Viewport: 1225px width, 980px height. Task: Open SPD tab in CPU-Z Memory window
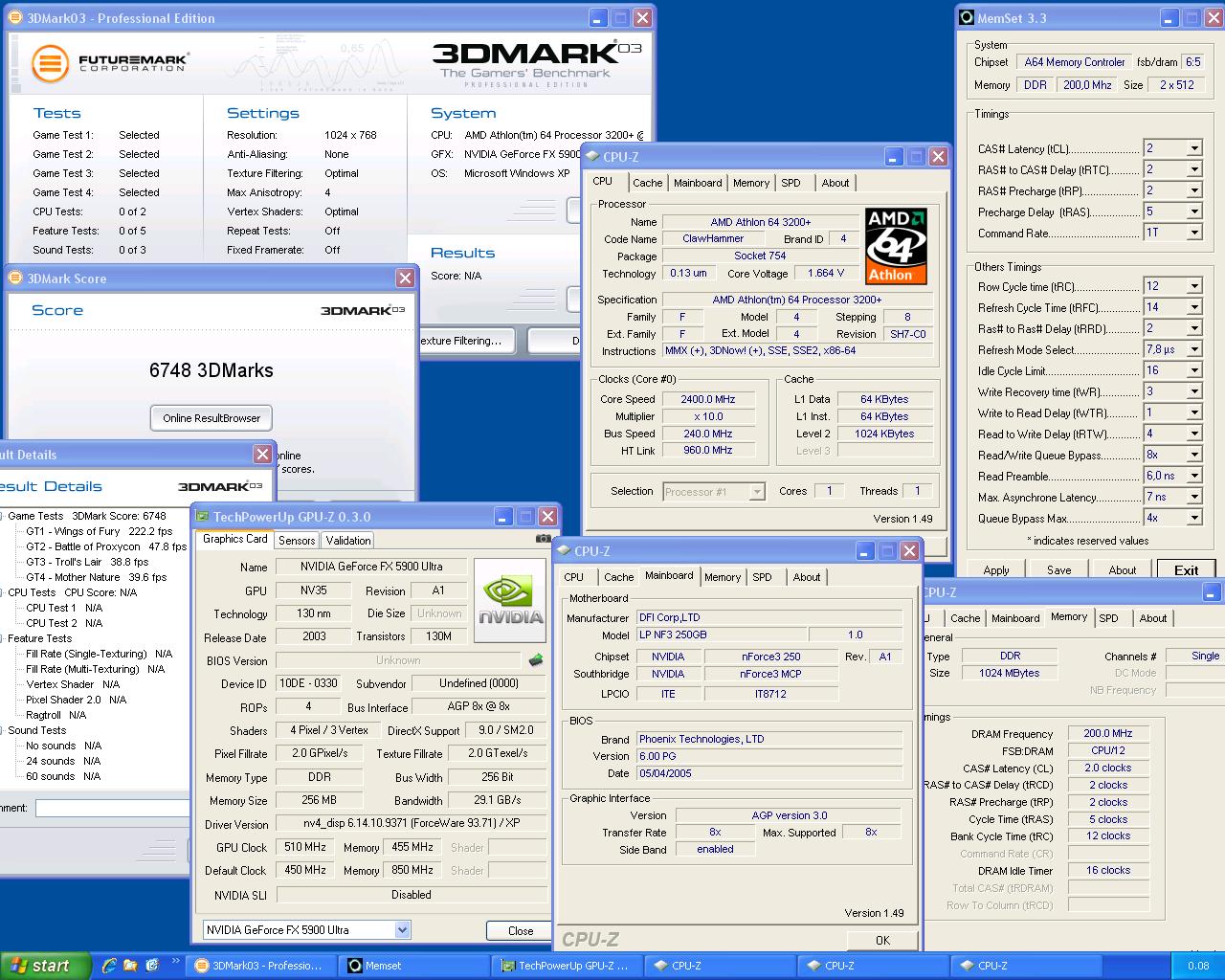(1108, 618)
